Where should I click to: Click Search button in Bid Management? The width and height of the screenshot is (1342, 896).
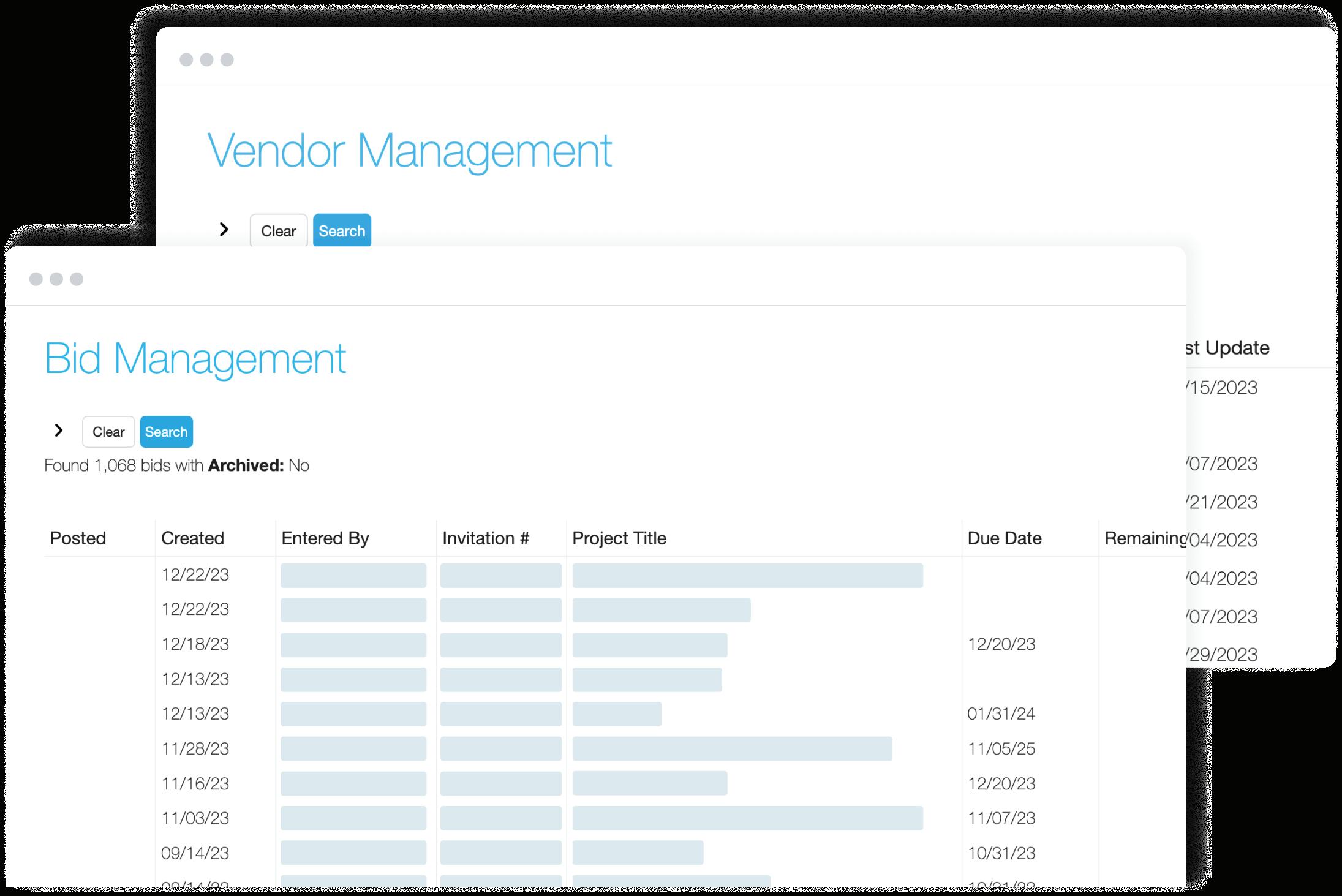(x=166, y=432)
